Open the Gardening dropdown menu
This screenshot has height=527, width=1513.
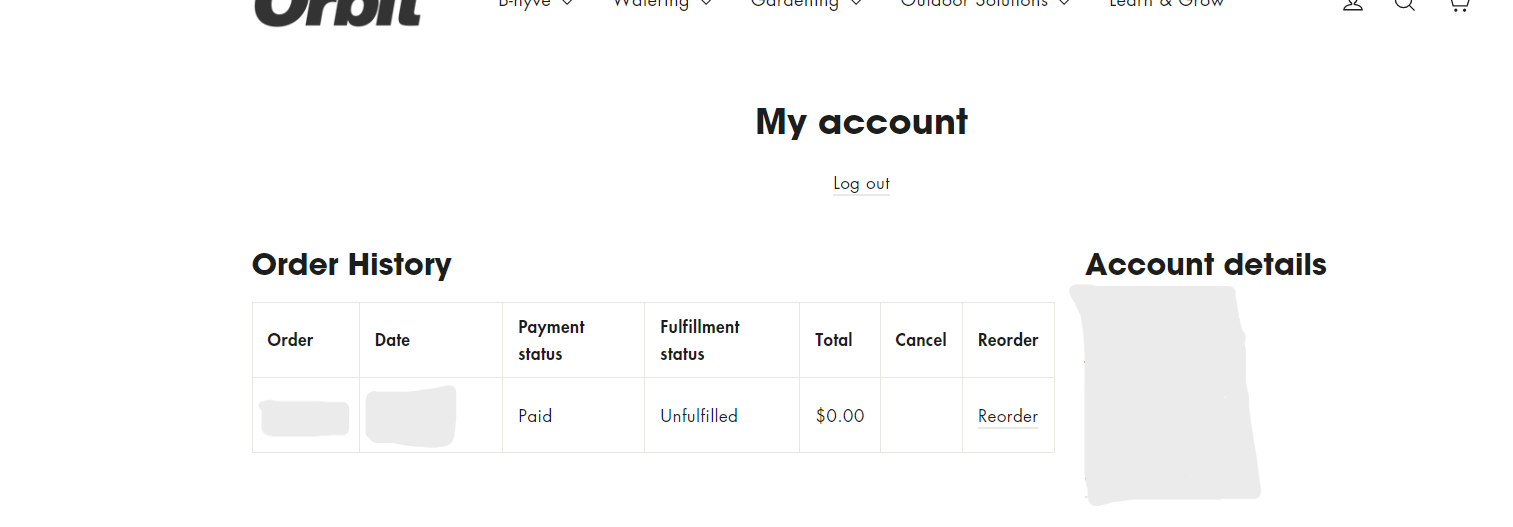pos(806,3)
